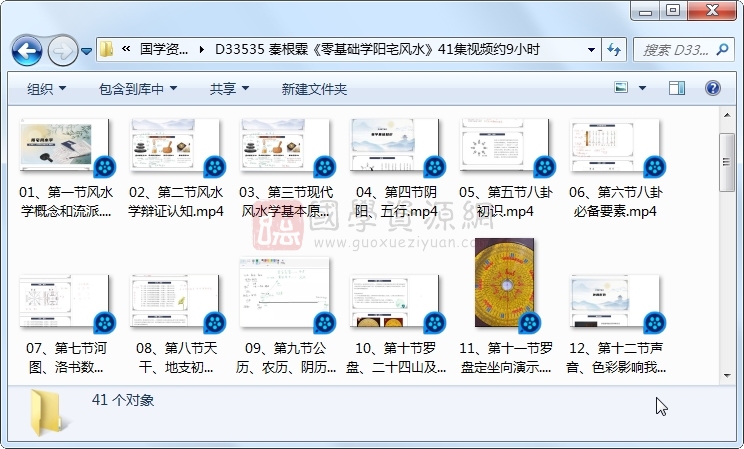Click the search magnifier icon
The height and width of the screenshot is (449, 744).
[x=722, y=49]
